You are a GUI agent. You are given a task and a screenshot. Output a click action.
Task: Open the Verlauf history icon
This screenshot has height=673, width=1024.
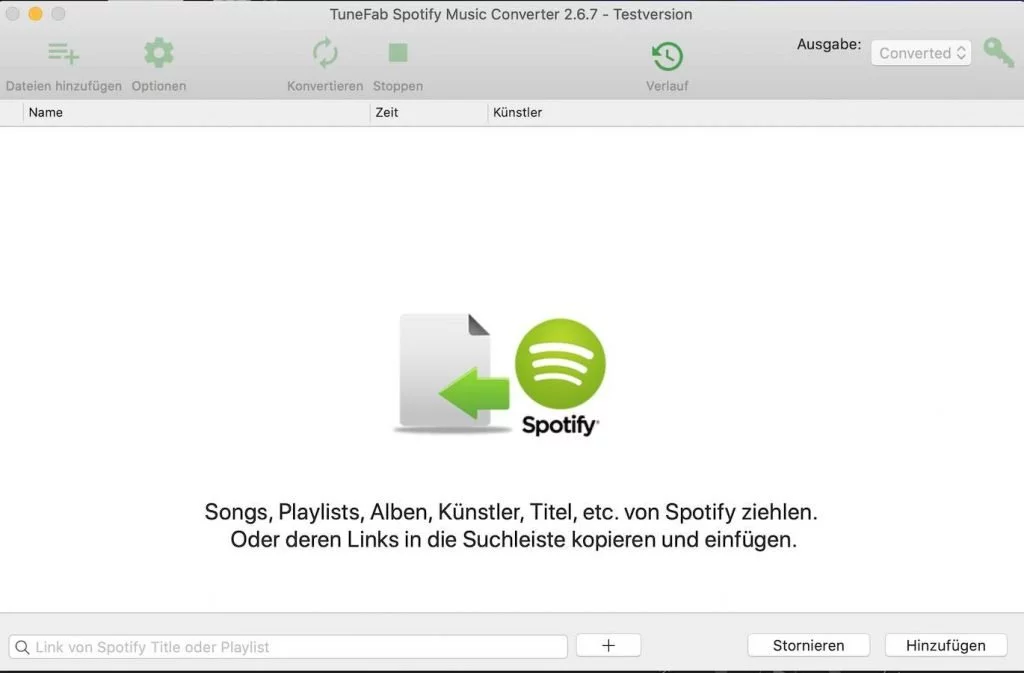click(x=667, y=56)
